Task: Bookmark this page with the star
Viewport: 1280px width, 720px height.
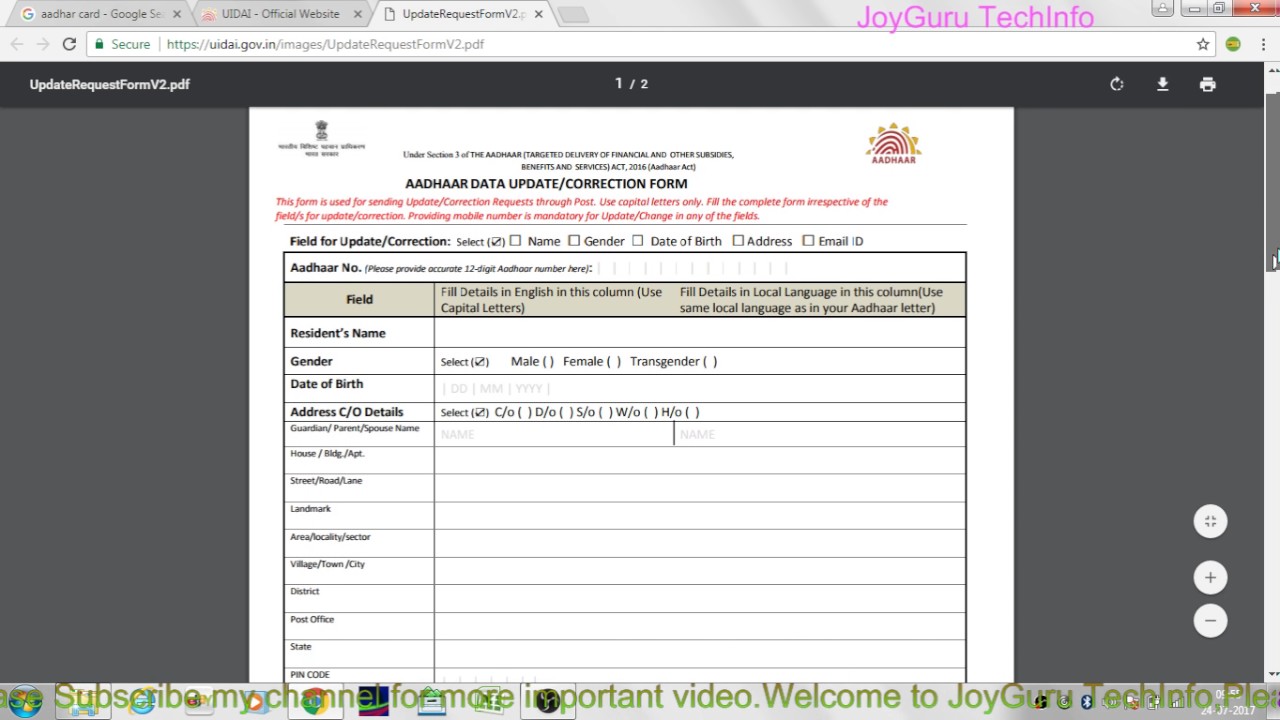Action: [x=1203, y=44]
